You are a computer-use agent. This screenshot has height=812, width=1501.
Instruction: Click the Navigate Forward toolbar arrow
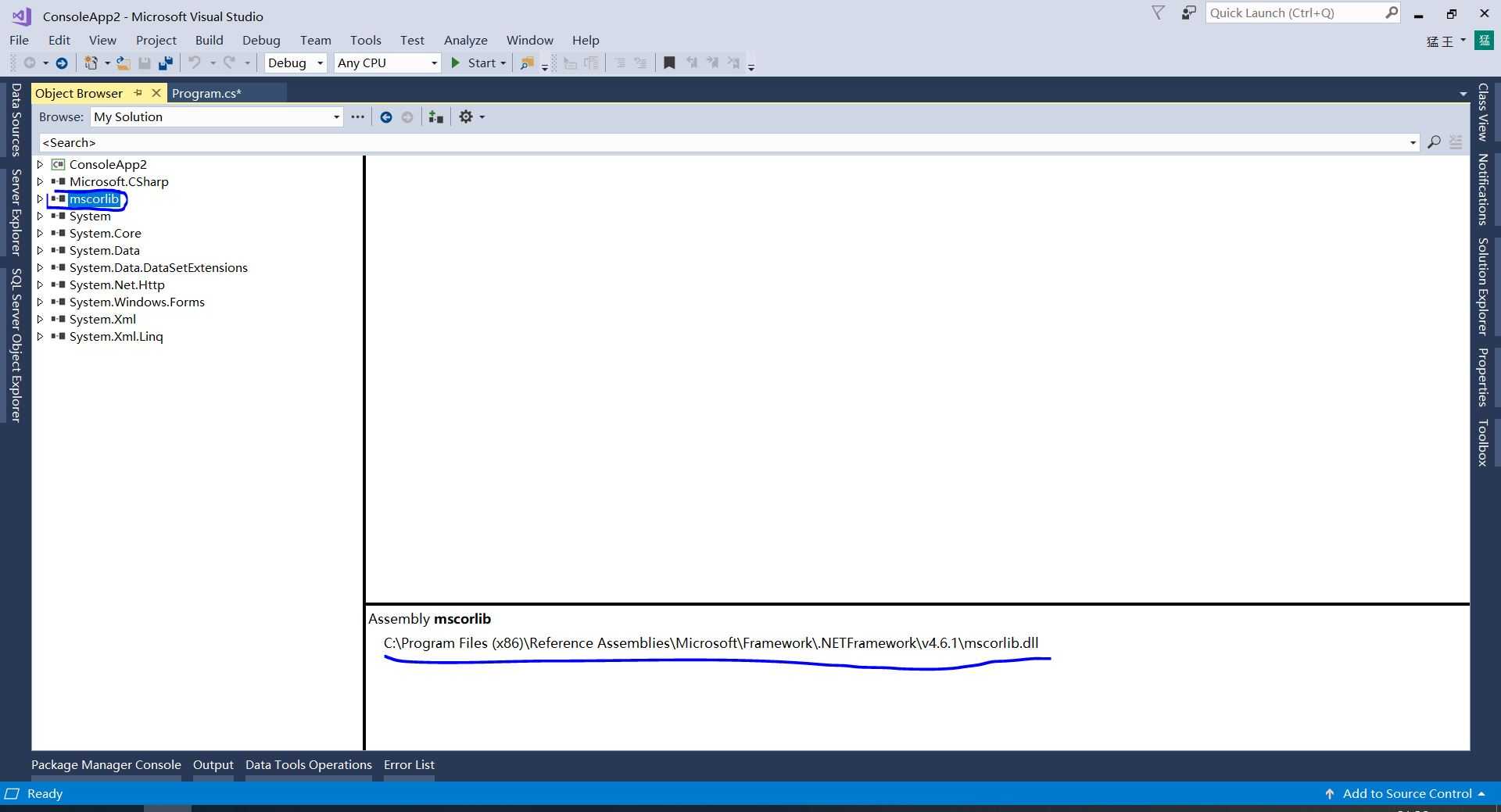62,63
